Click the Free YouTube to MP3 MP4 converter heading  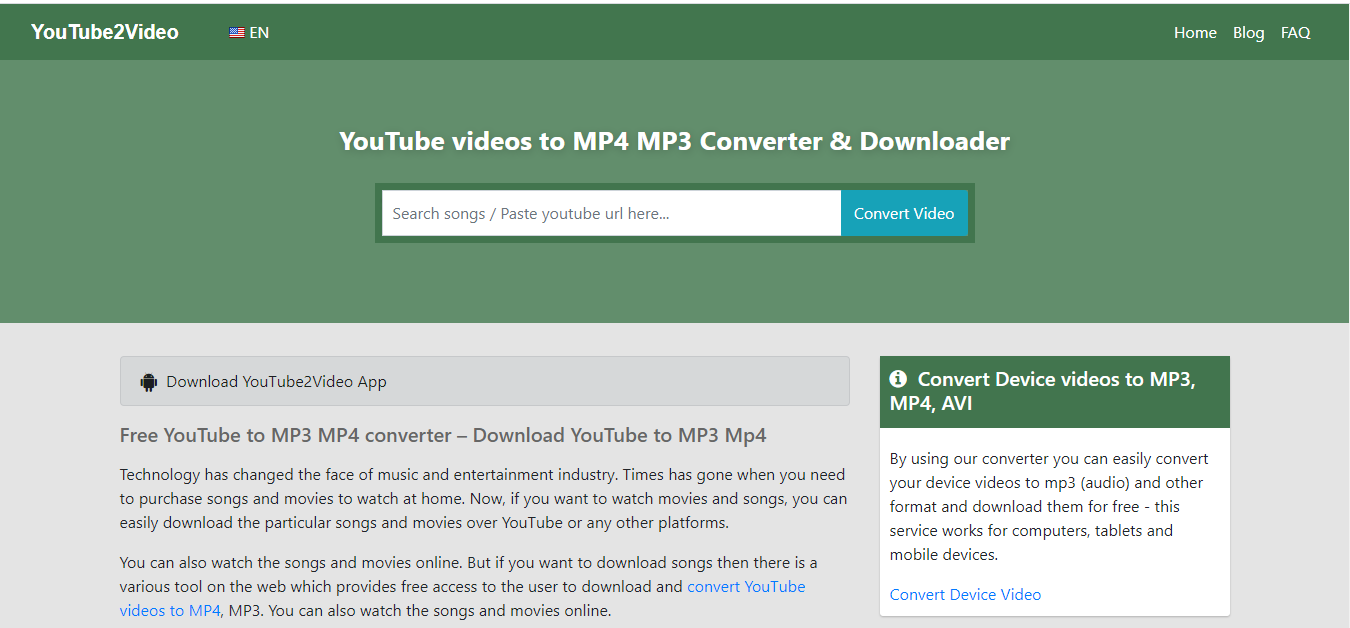[x=443, y=435]
